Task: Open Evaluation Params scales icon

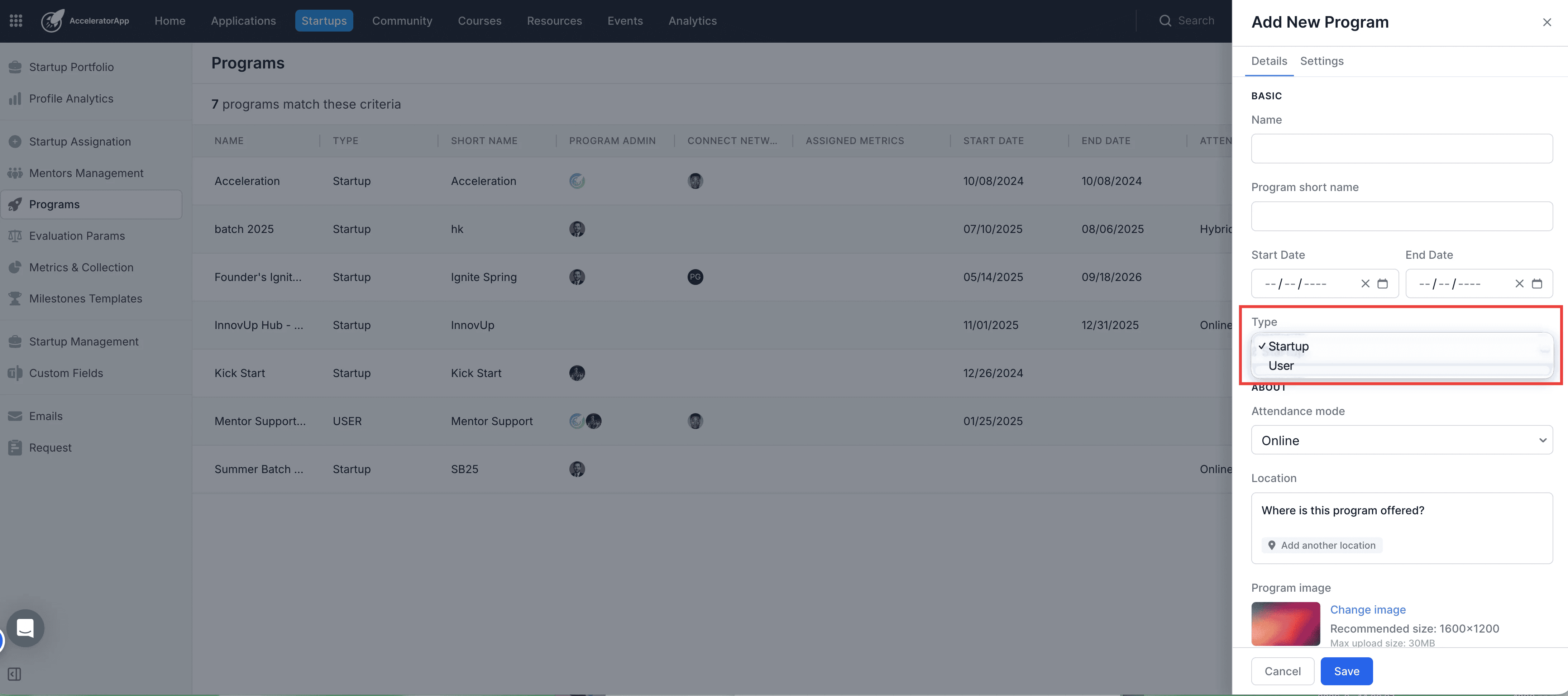Action: click(x=15, y=236)
